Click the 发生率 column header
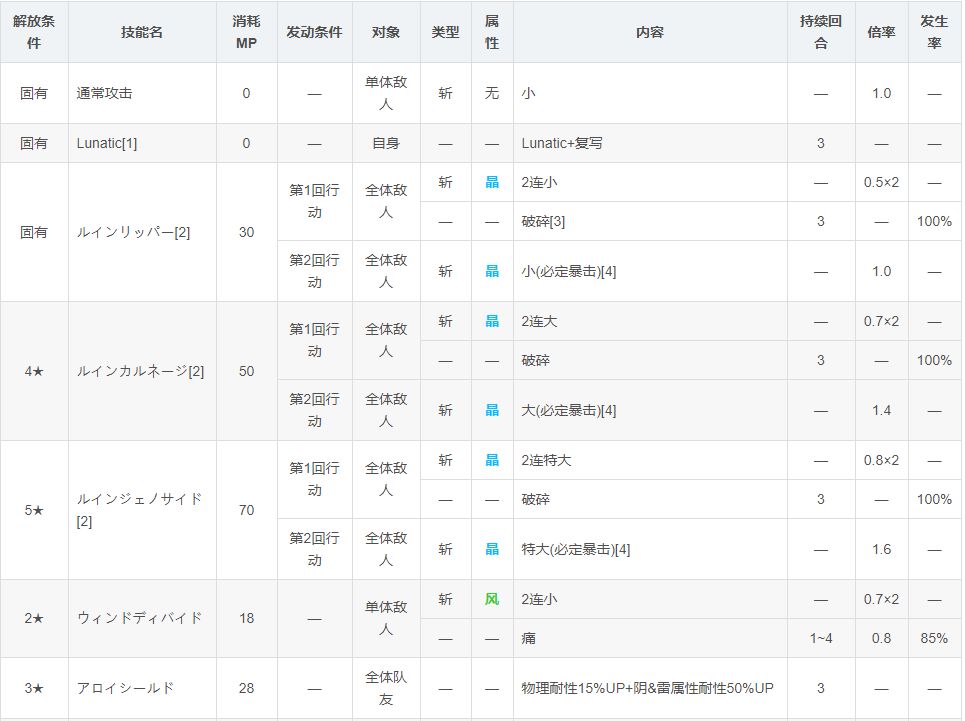 pyautogui.click(x=934, y=32)
